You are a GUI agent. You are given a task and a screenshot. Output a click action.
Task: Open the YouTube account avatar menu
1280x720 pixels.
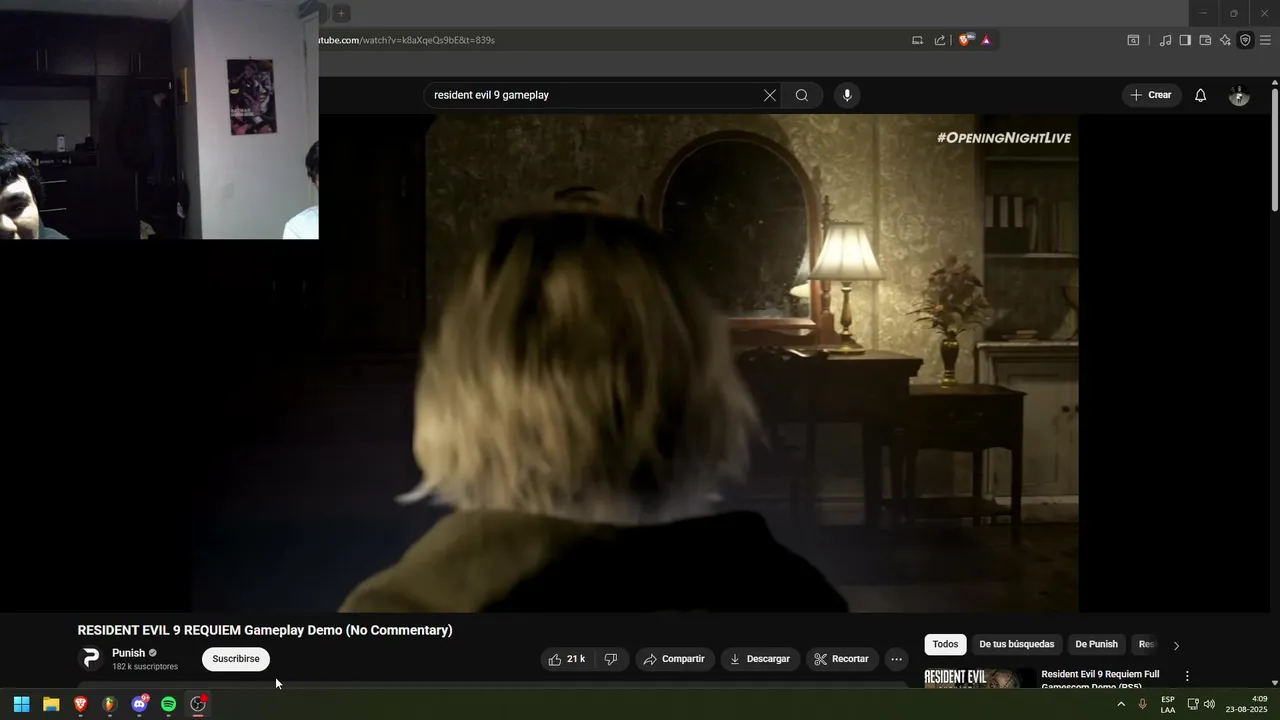pos(1239,95)
